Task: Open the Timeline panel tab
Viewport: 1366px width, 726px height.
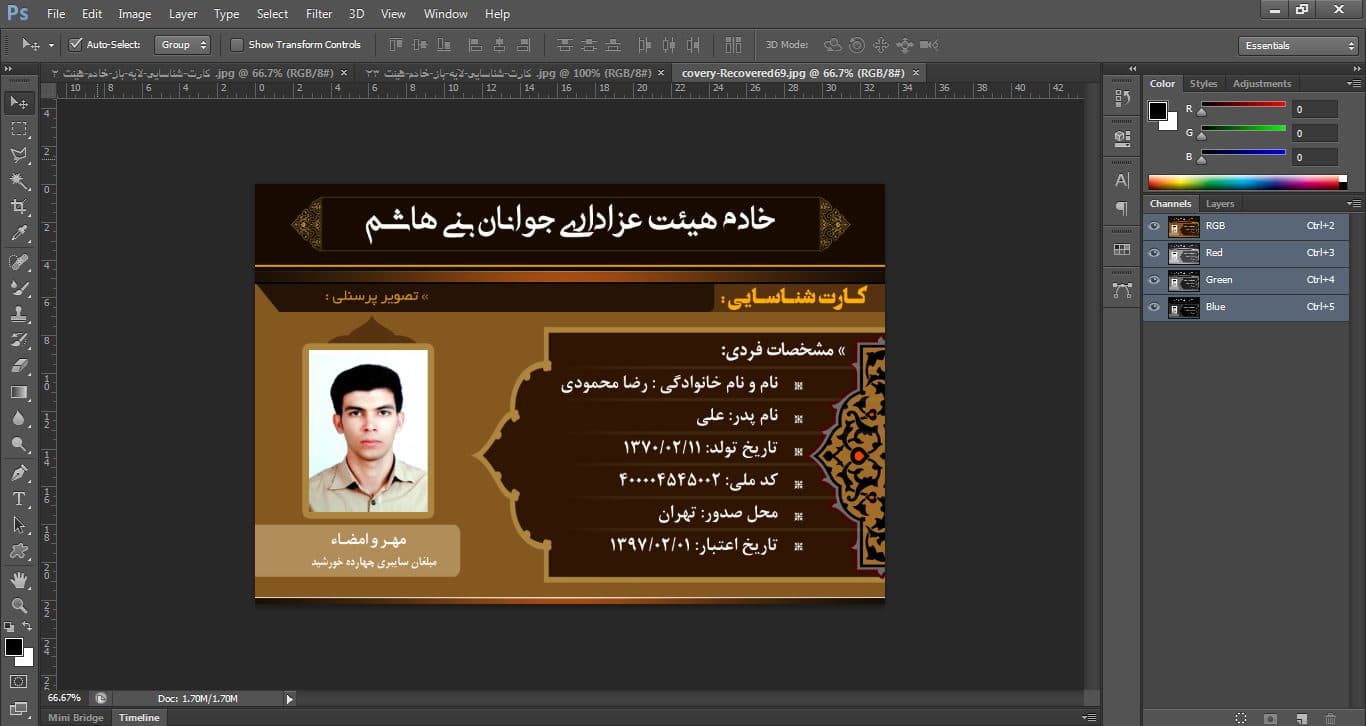Action: (139, 718)
